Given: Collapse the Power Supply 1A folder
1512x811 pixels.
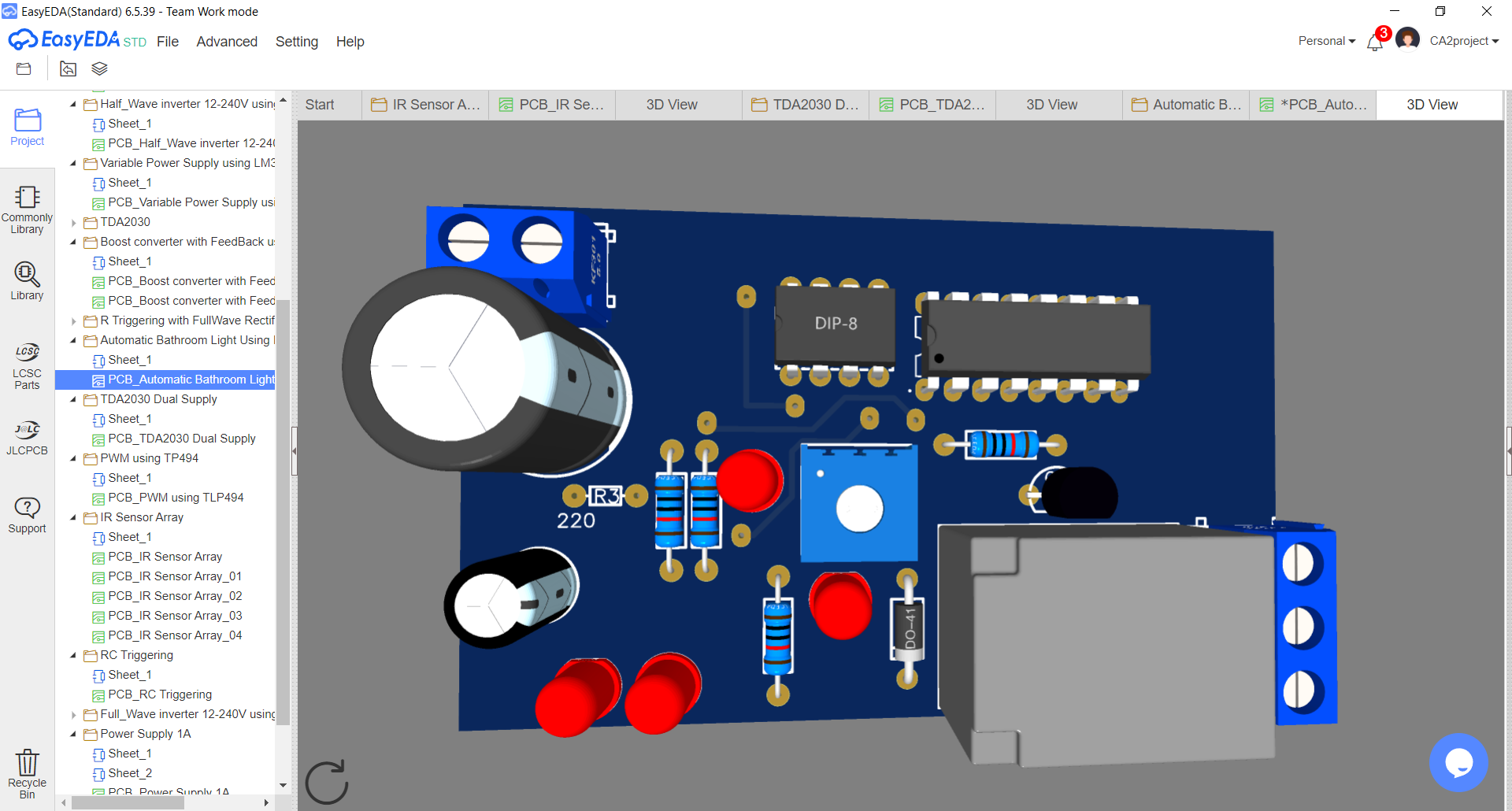Looking at the screenshot, I should [x=73, y=734].
